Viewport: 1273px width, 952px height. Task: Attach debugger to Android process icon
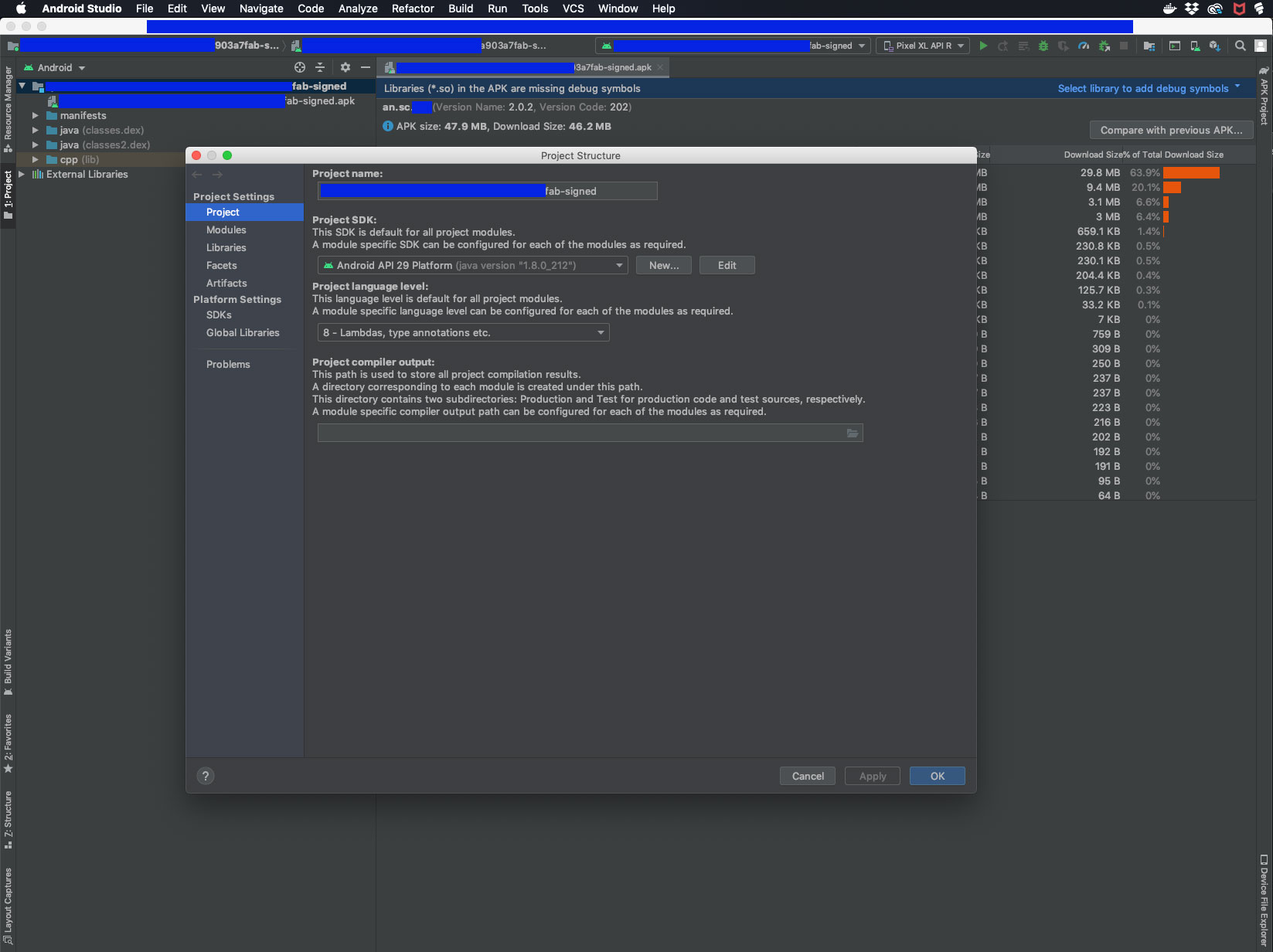tap(1104, 46)
